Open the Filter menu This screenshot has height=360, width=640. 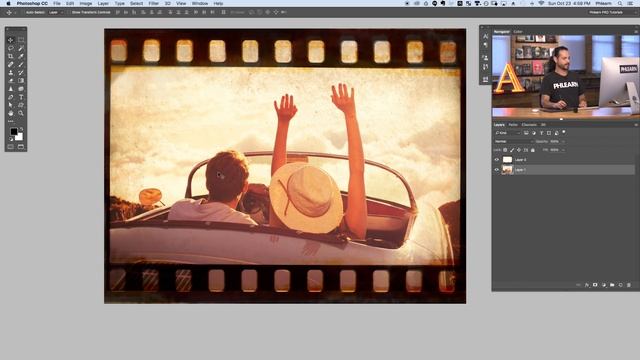click(153, 3)
